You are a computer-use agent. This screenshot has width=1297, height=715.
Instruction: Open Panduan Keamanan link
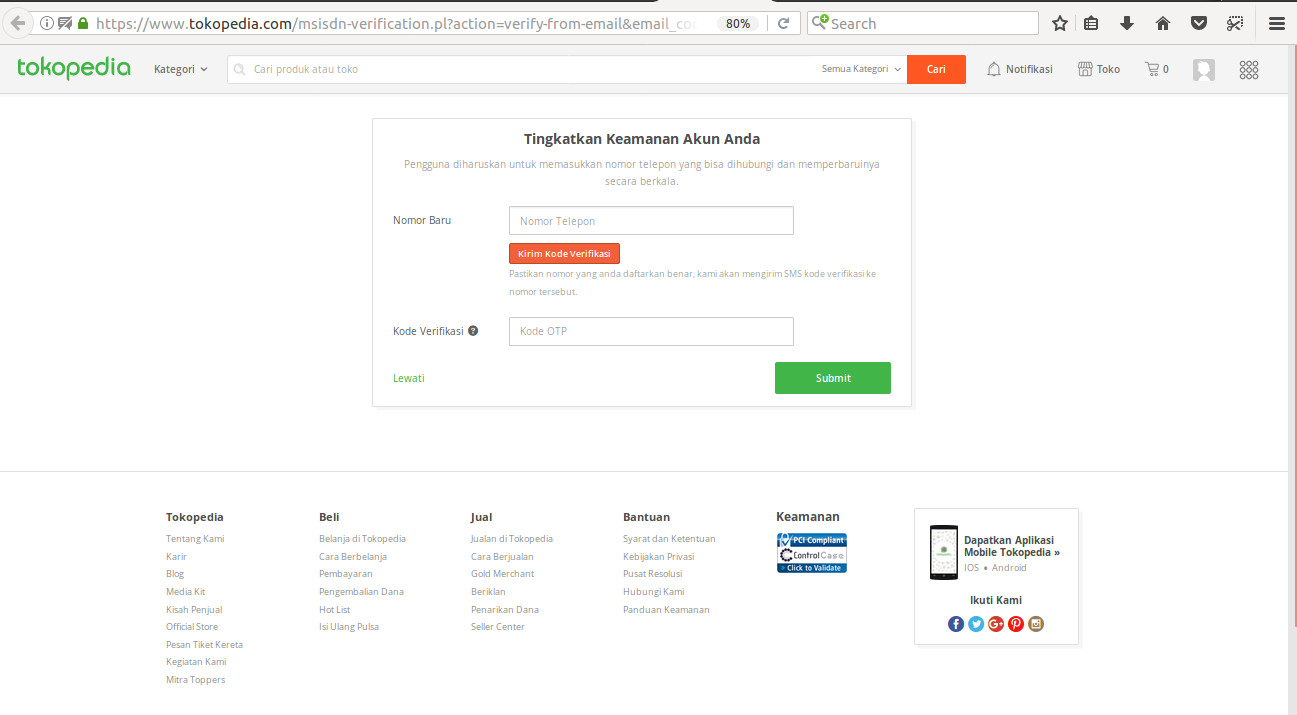click(x=666, y=609)
